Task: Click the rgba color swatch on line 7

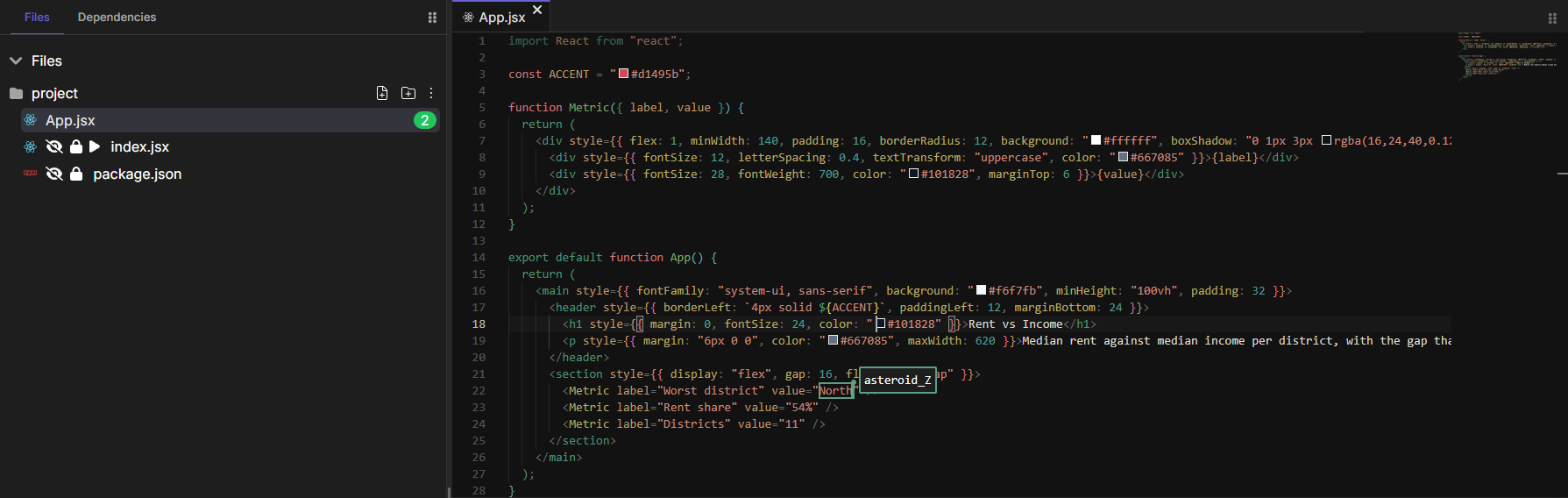Action: click(x=1327, y=141)
